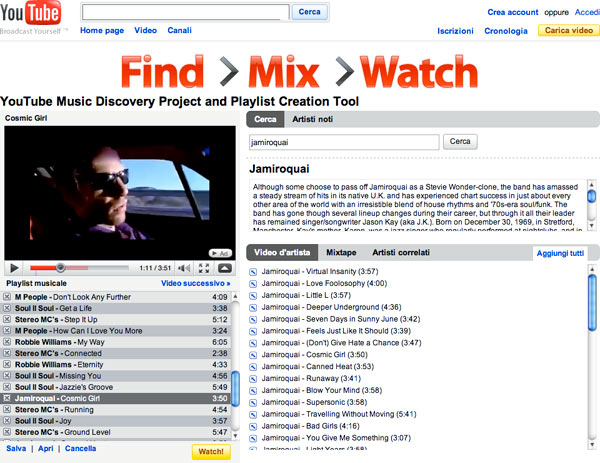Add Blow Your Mind to playlist icon

click(x=253, y=390)
